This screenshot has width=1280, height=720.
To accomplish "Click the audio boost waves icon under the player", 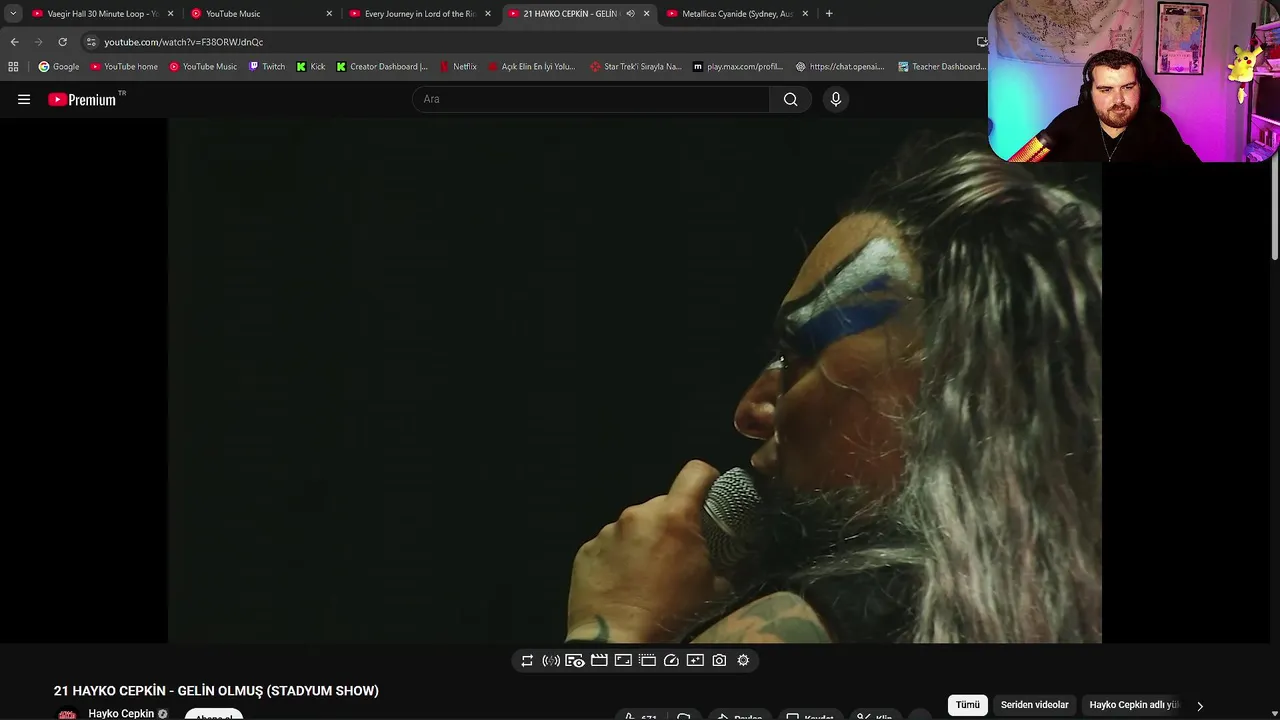I will tap(551, 660).
